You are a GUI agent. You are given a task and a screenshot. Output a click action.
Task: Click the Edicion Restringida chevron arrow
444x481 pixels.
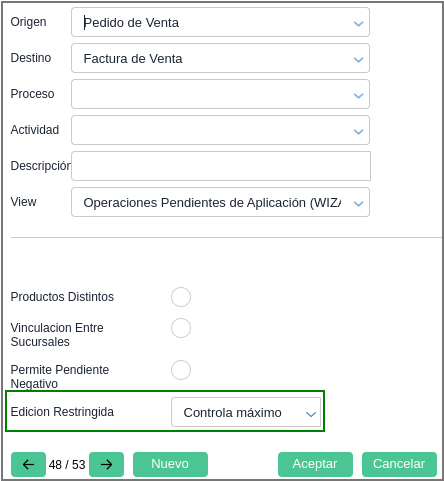(x=311, y=414)
